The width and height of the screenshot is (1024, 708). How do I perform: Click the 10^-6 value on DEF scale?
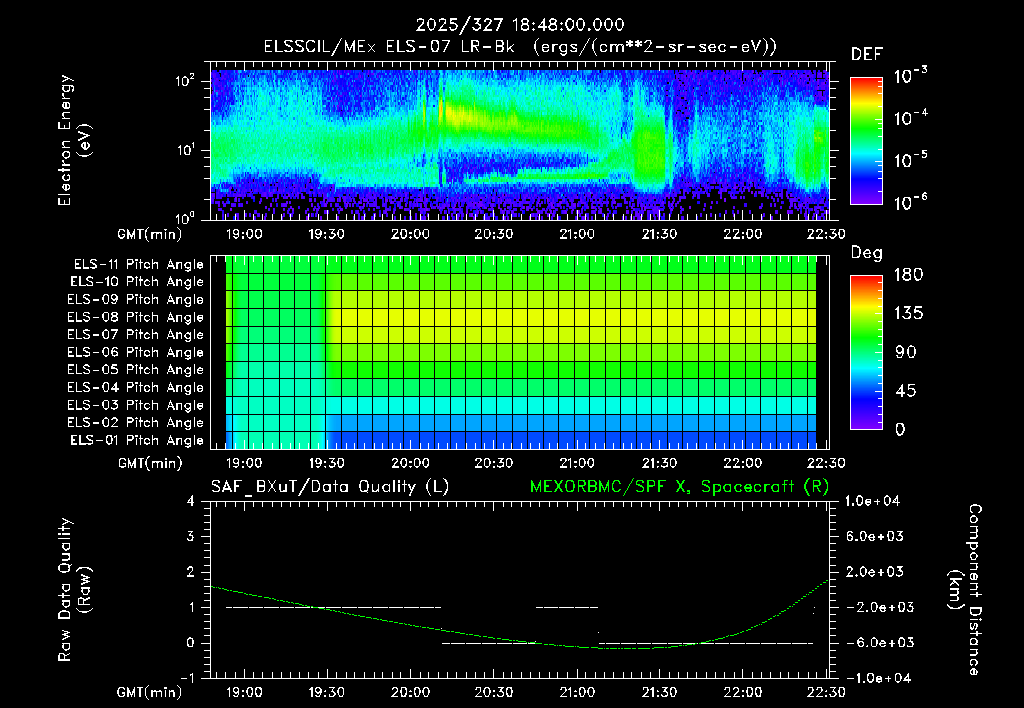pos(910,202)
